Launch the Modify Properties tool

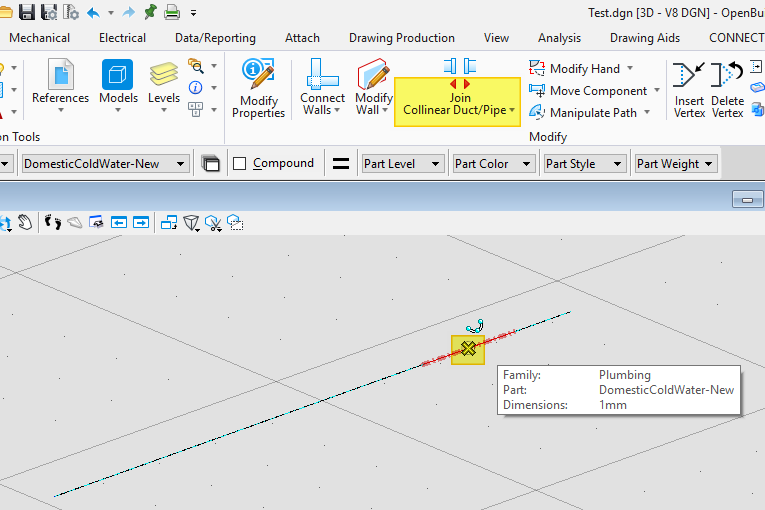point(259,88)
